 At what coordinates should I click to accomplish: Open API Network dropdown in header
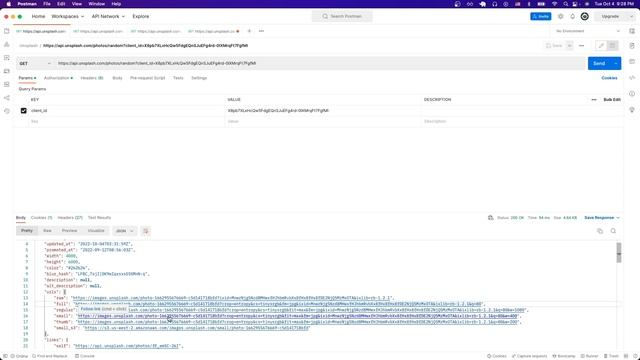click(108, 16)
